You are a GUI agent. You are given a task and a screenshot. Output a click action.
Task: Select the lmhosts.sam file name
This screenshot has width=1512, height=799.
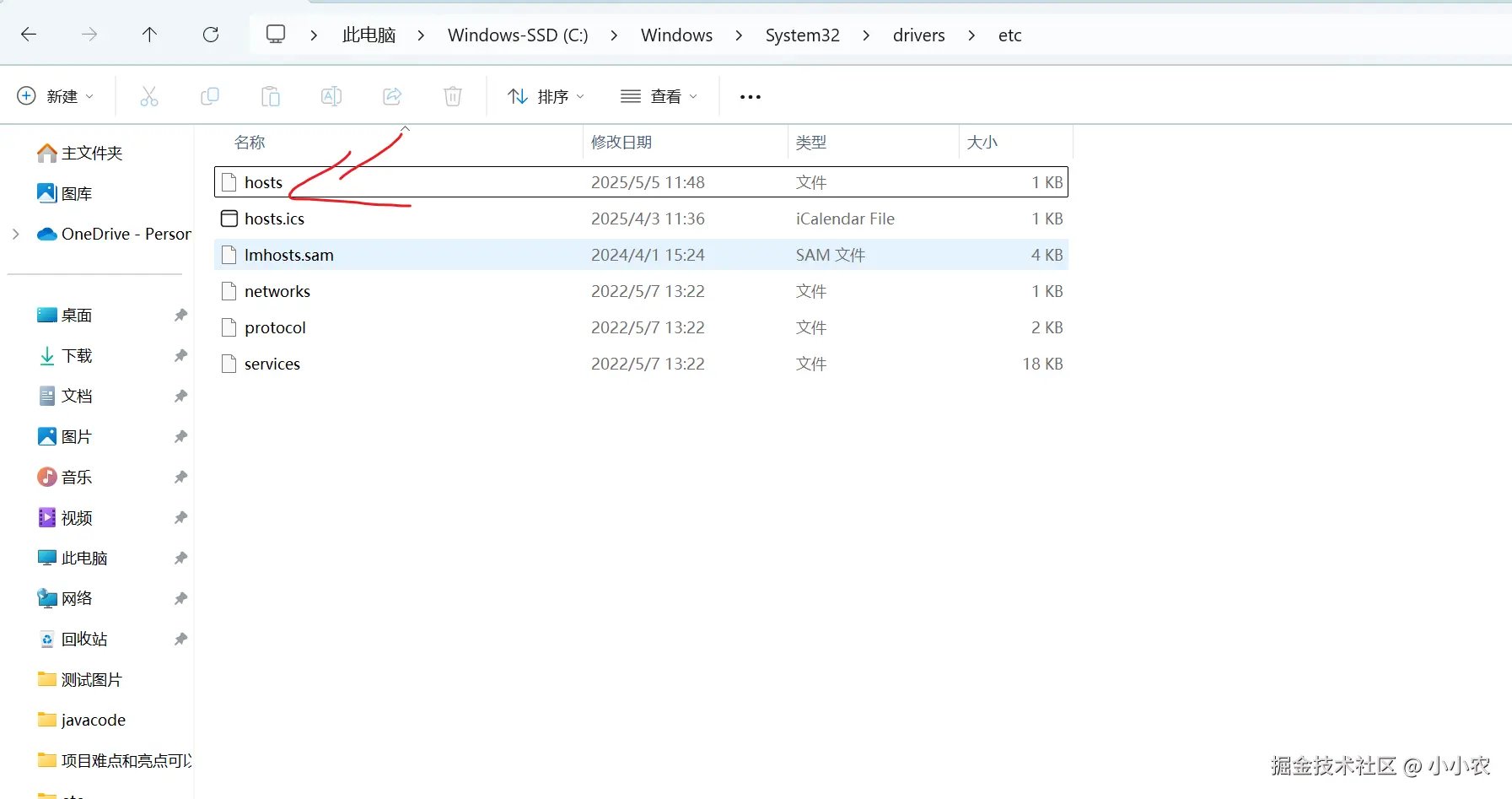point(289,255)
